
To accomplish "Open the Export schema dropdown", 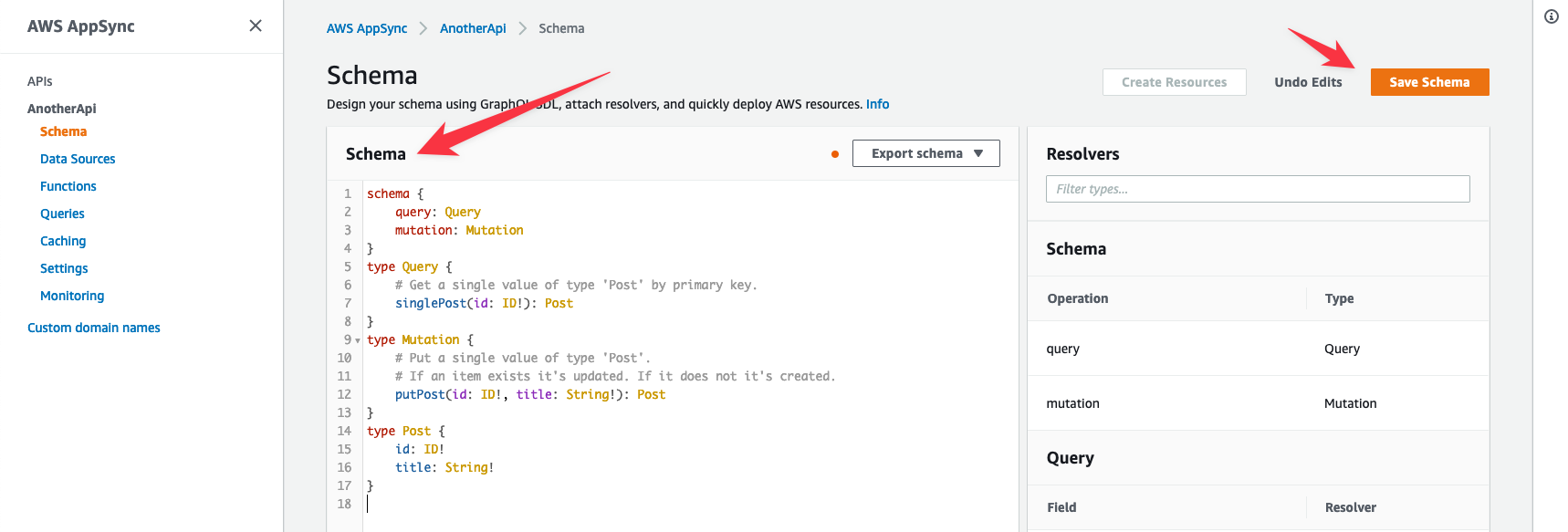I will point(925,153).
